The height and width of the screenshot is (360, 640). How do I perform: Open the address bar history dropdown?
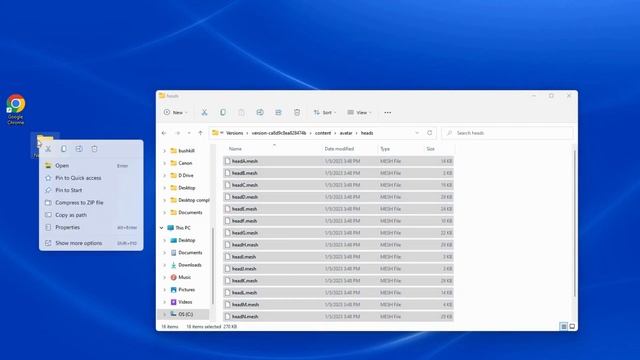417,133
